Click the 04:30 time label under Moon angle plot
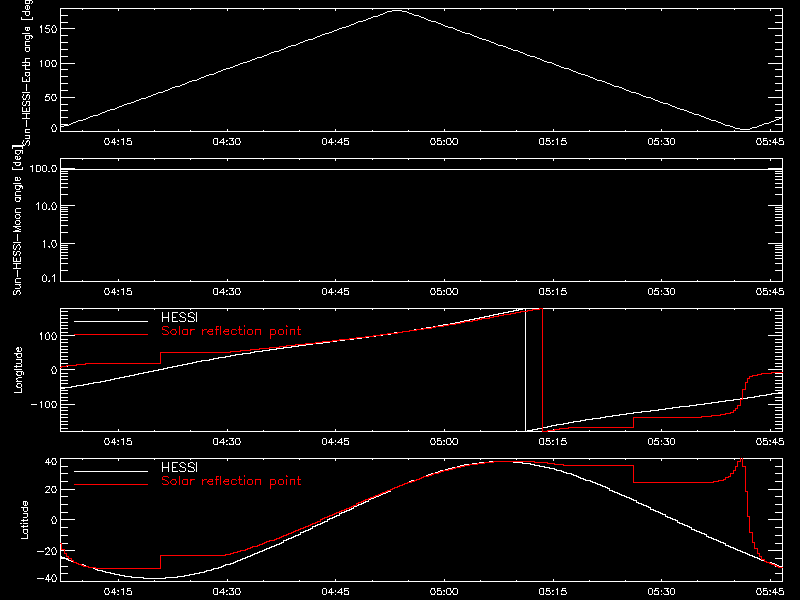The image size is (800, 600). click(x=227, y=292)
